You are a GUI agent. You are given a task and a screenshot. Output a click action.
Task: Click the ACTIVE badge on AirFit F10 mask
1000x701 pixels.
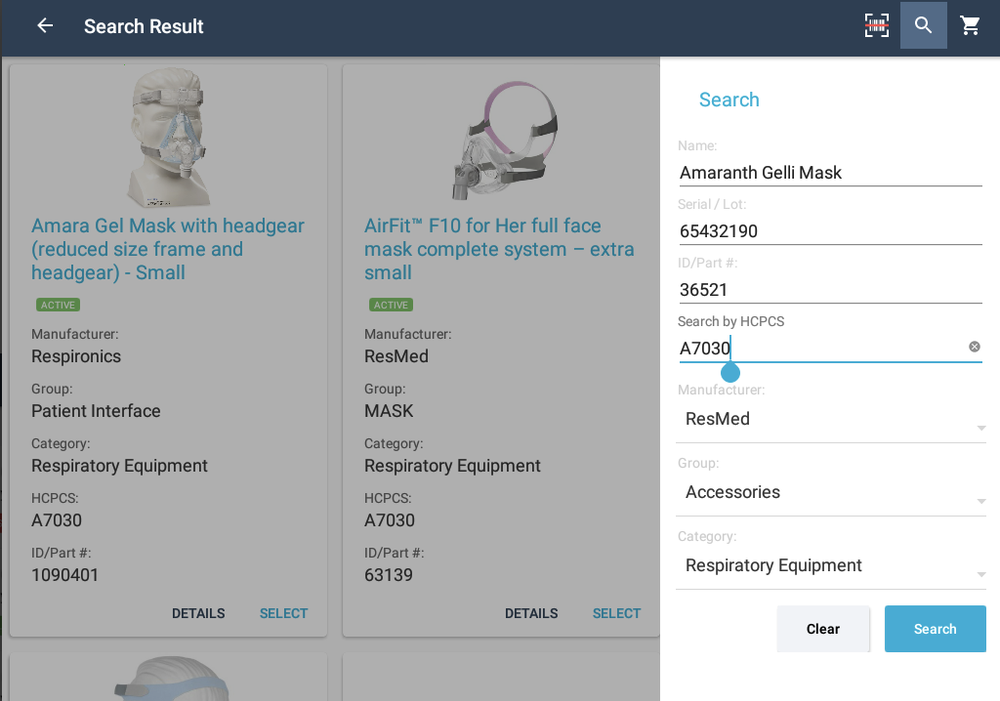[390, 304]
